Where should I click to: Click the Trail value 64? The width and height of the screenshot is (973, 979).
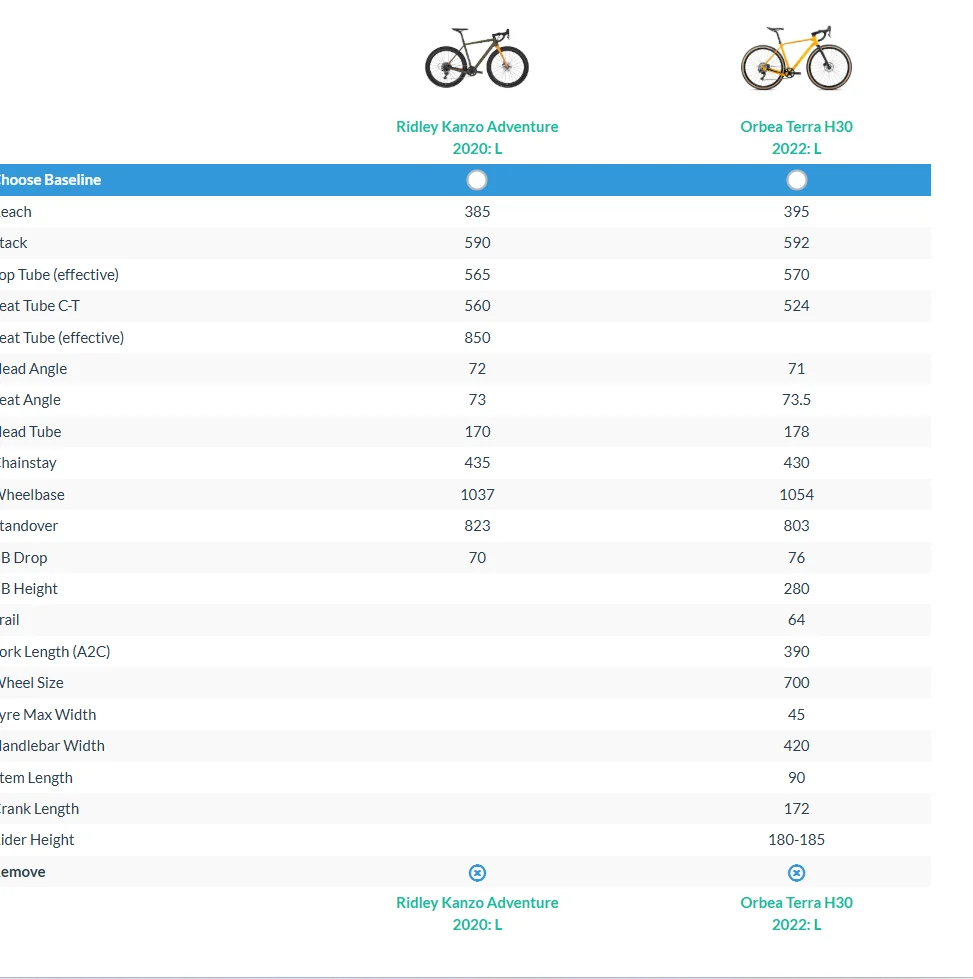point(796,620)
